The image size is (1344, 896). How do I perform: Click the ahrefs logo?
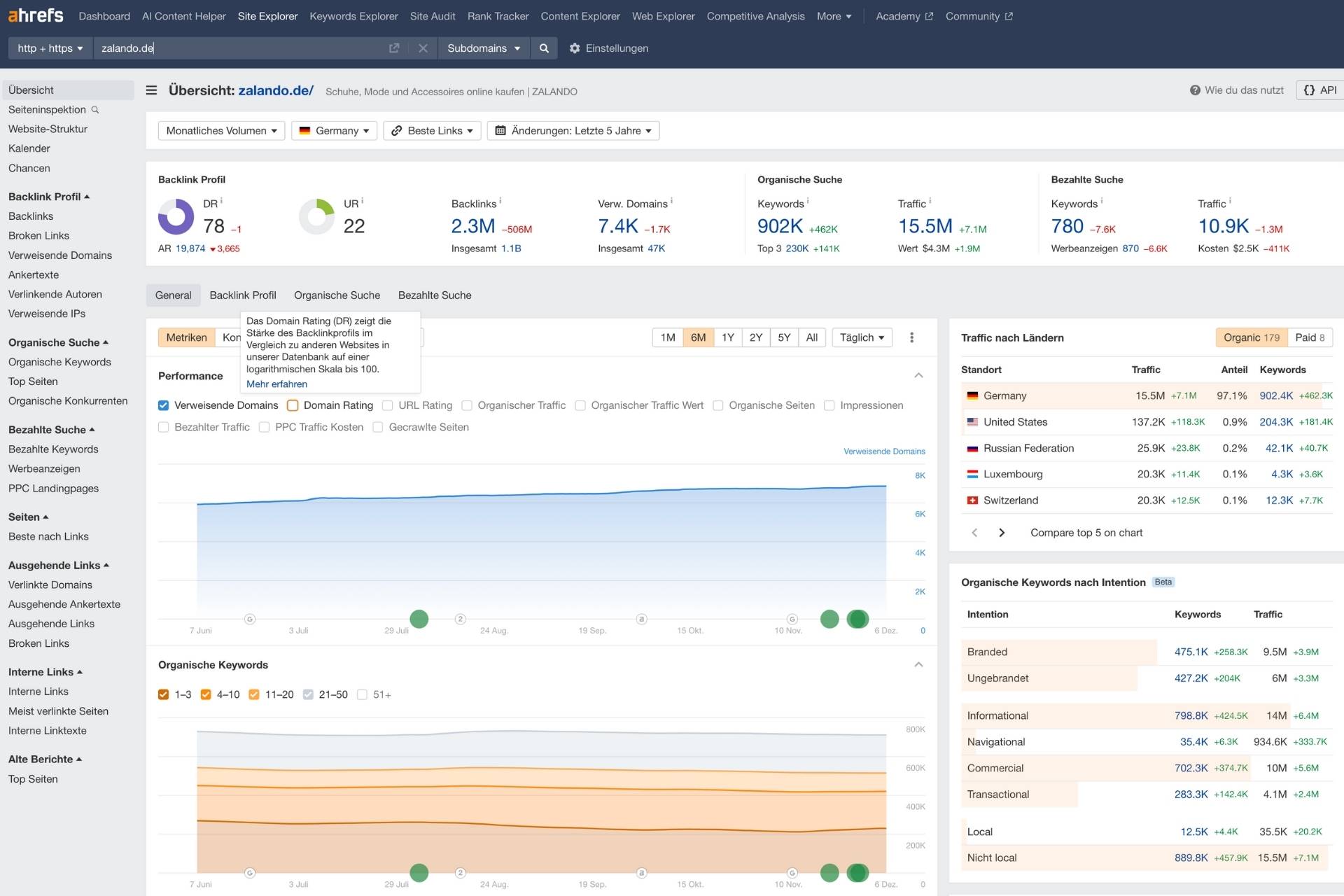(36, 15)
